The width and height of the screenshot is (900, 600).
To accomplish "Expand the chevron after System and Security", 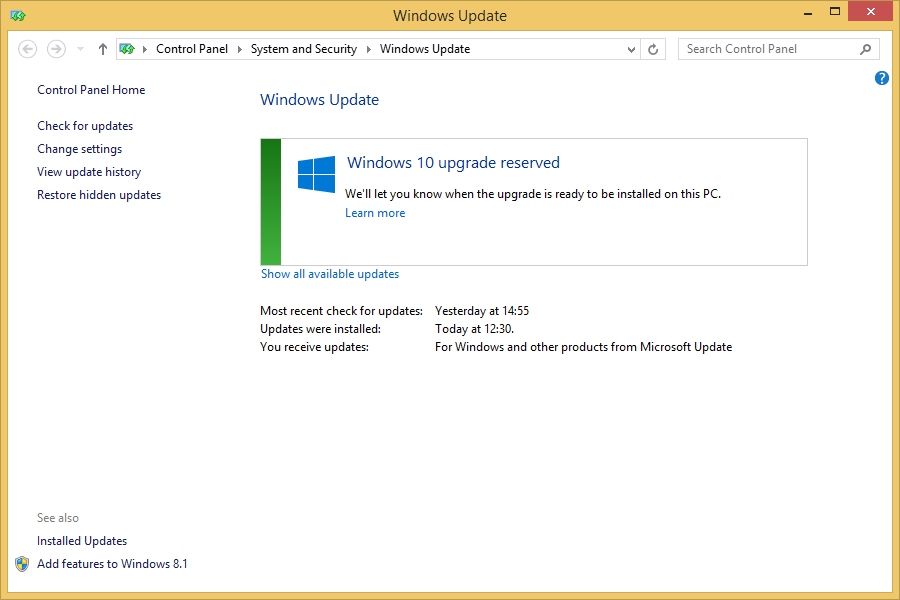I will (x=368, y=49).
